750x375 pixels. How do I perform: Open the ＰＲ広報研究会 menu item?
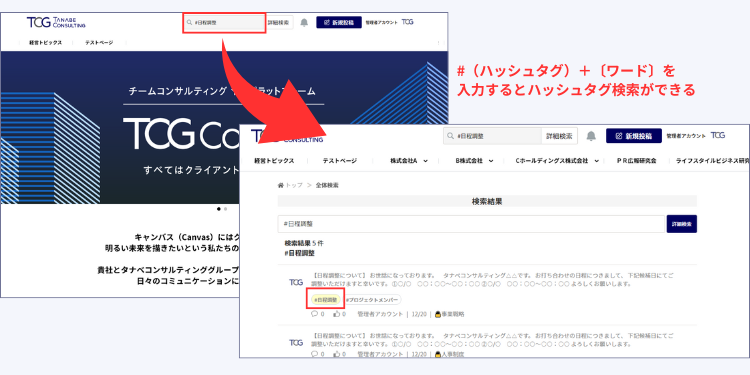(636, 161)
